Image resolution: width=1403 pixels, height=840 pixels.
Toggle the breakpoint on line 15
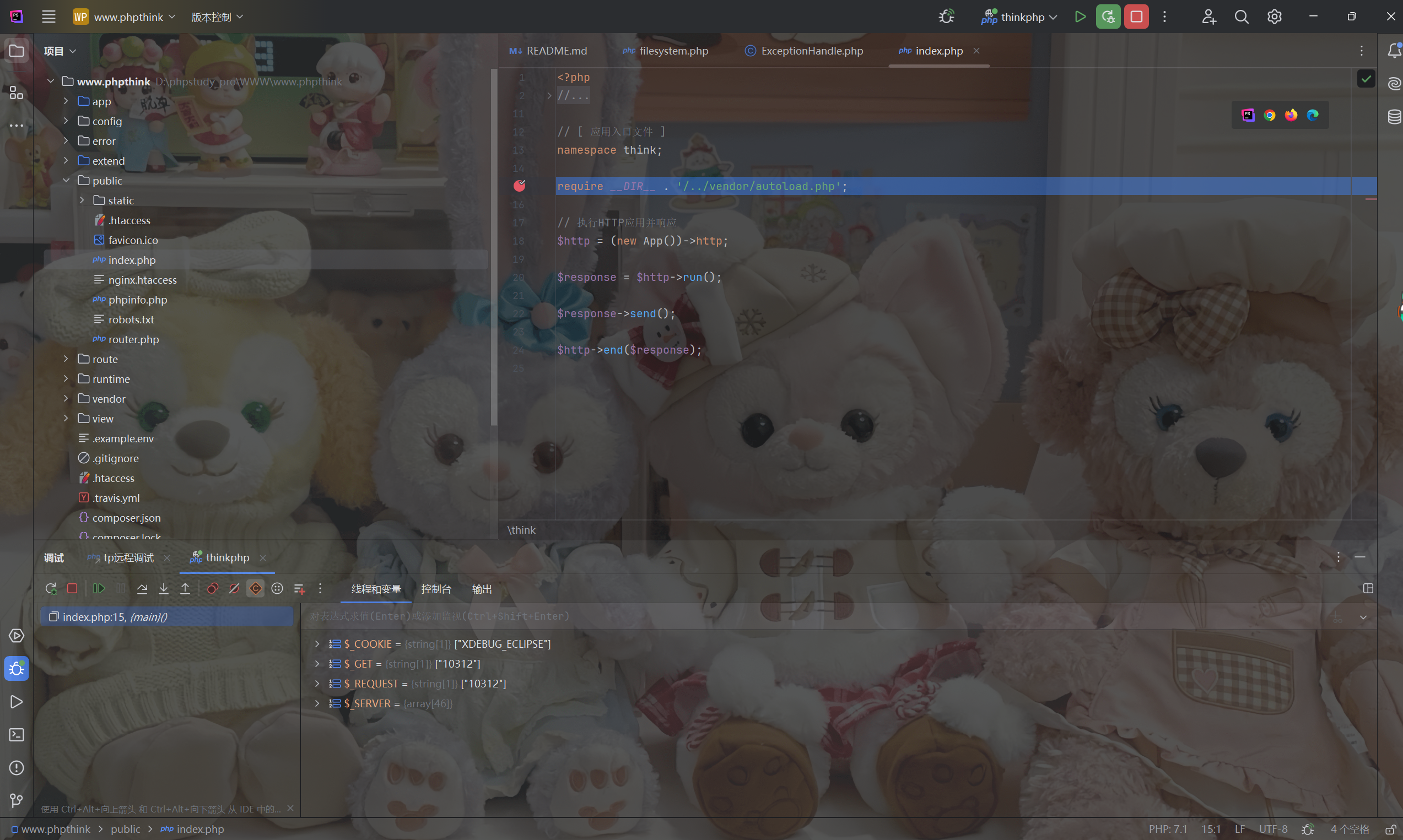(x=519, y=186)
